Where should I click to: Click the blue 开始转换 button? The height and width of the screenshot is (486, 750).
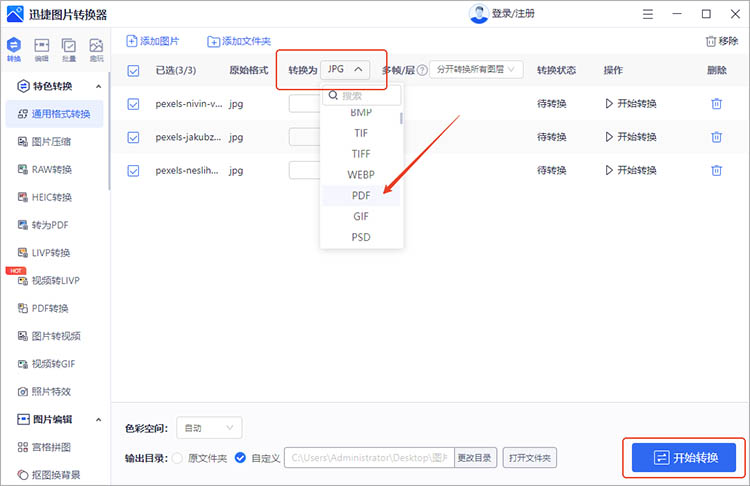[684, 457]
